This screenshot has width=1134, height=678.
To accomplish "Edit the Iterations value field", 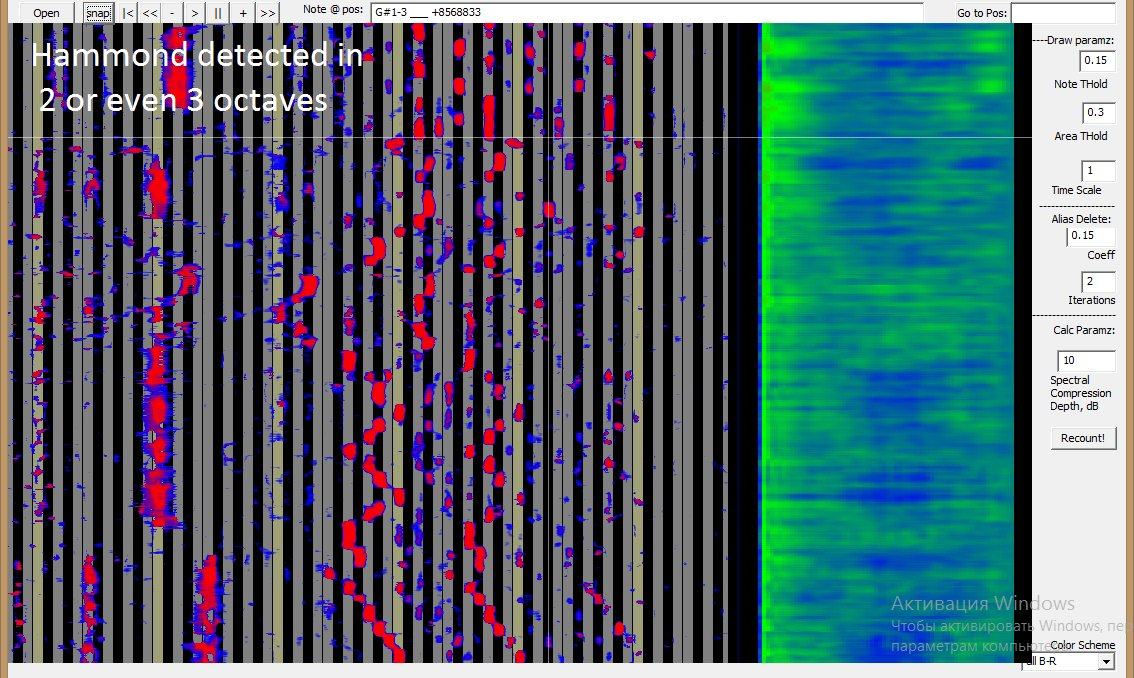I will [1098, 281].
